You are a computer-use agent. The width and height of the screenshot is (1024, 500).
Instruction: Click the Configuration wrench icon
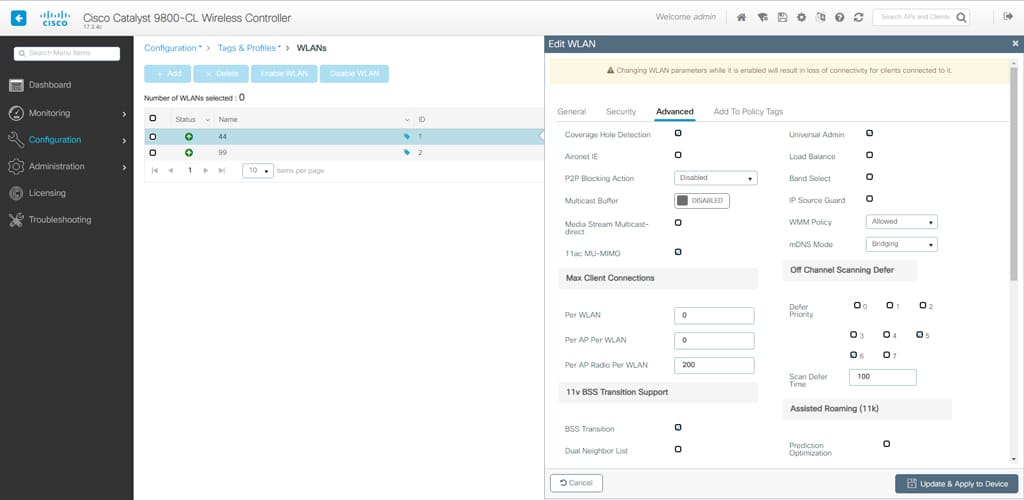[x=16, y=140]
